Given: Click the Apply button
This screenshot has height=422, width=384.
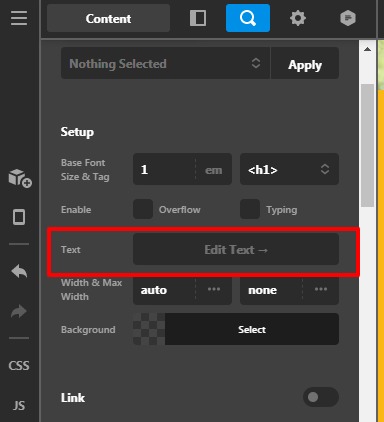Looking at the screenshot, I should [x=305, y=63].
